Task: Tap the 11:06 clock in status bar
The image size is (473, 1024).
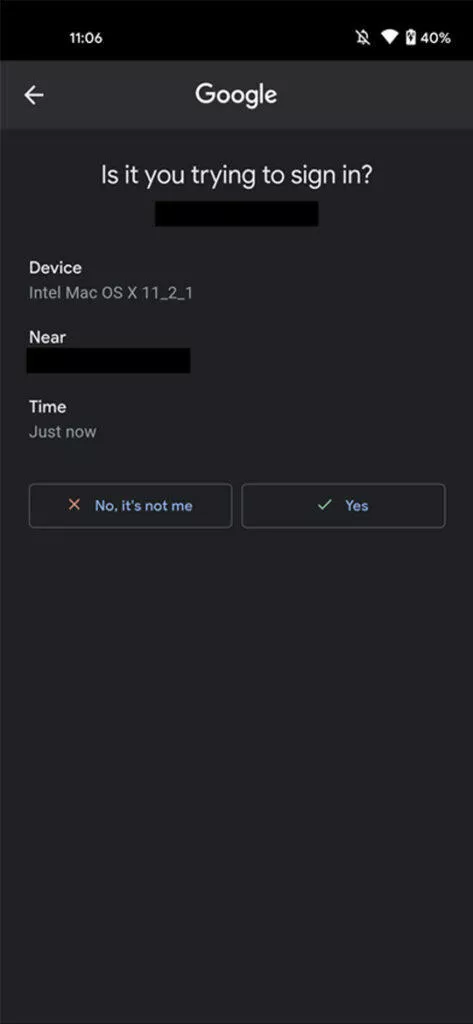Action: tap(86, 38)
